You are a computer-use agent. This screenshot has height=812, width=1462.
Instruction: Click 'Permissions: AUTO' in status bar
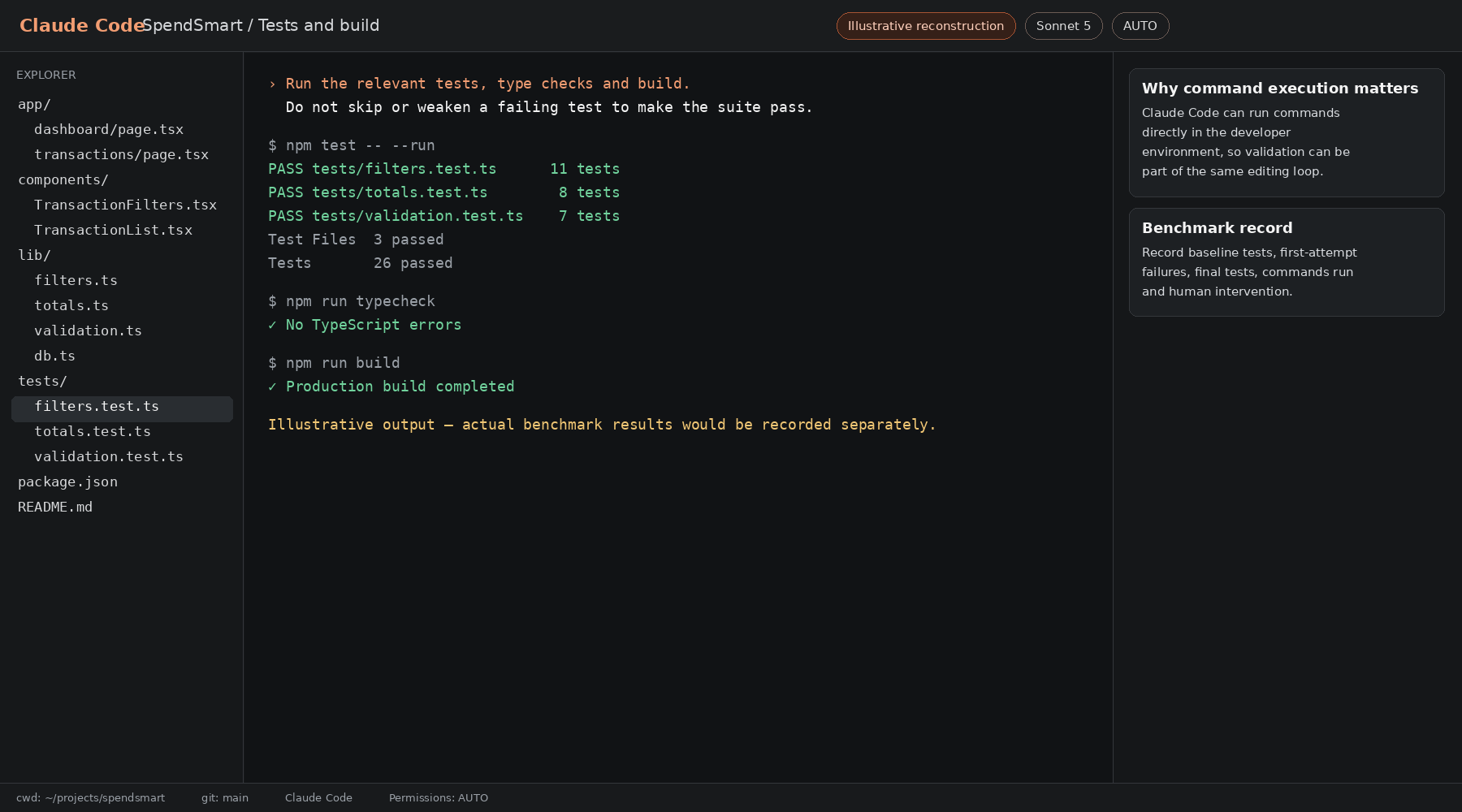(x=439, y=798)
